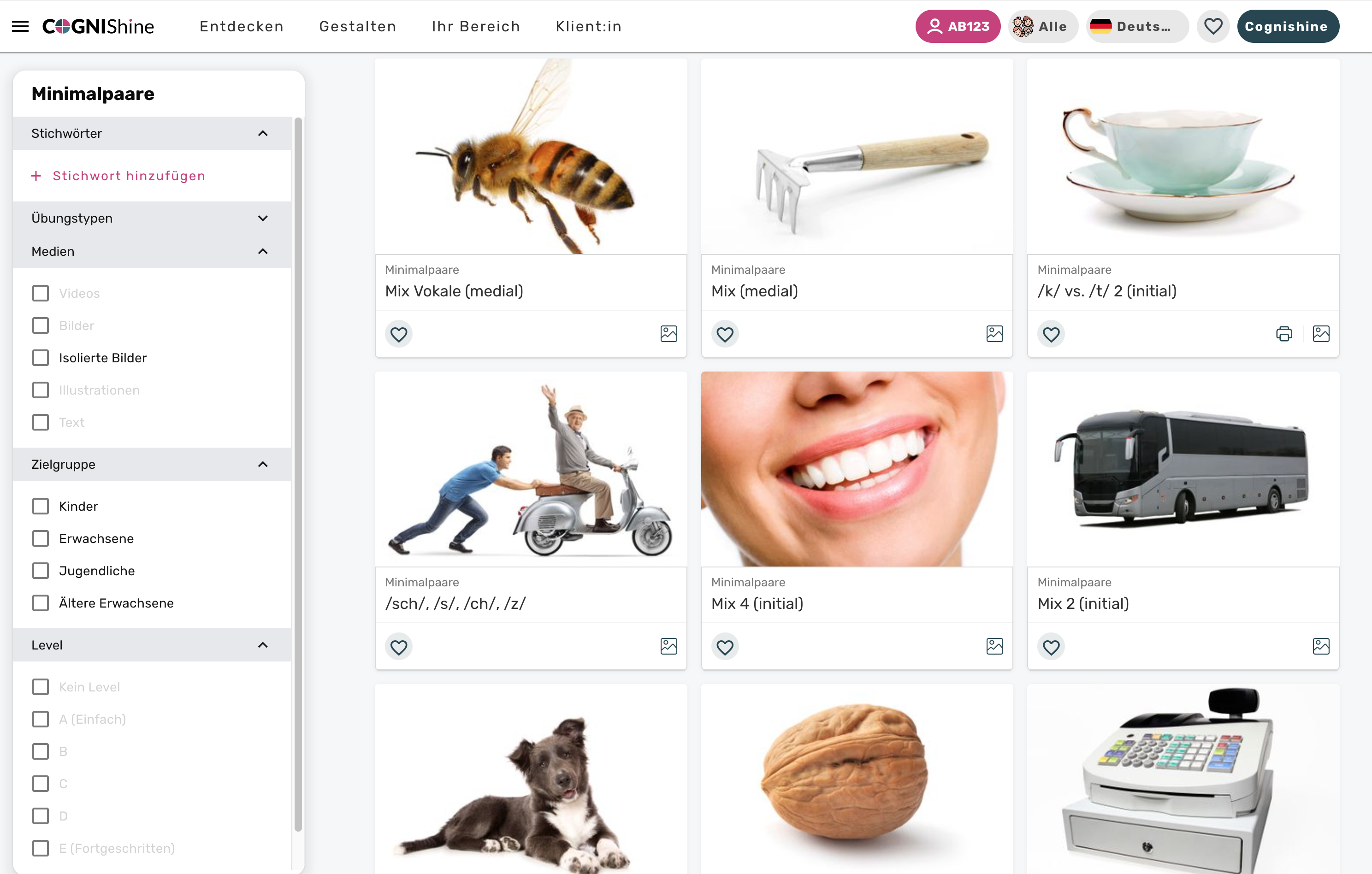
Task: Expand the Übungstypen section
Action: tap(152, 218)
